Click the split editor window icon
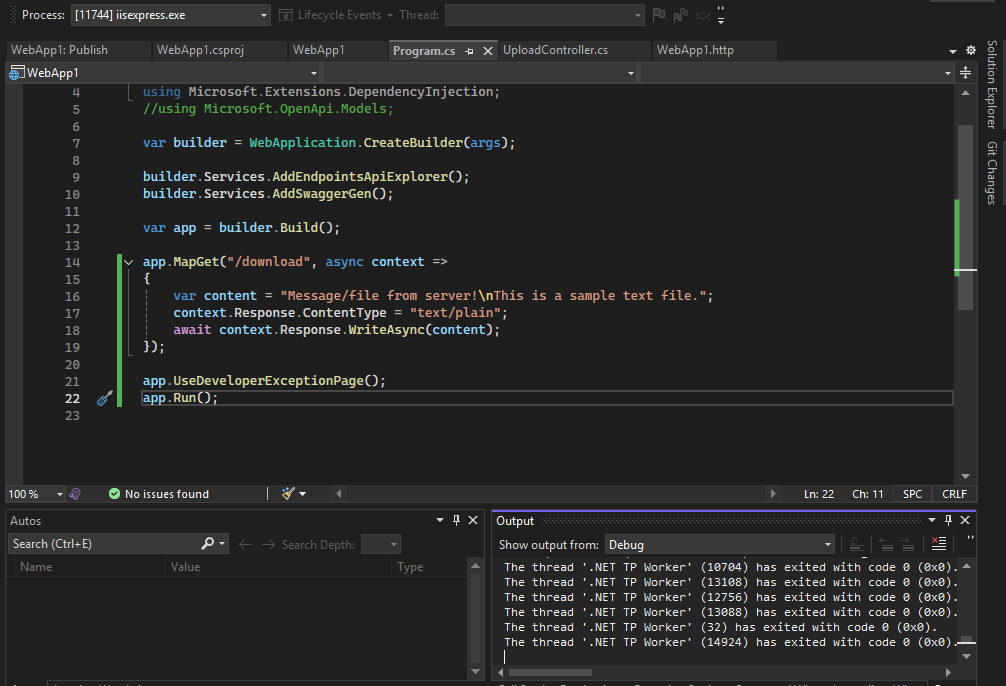1006x686 pixels. pos(965,73)
